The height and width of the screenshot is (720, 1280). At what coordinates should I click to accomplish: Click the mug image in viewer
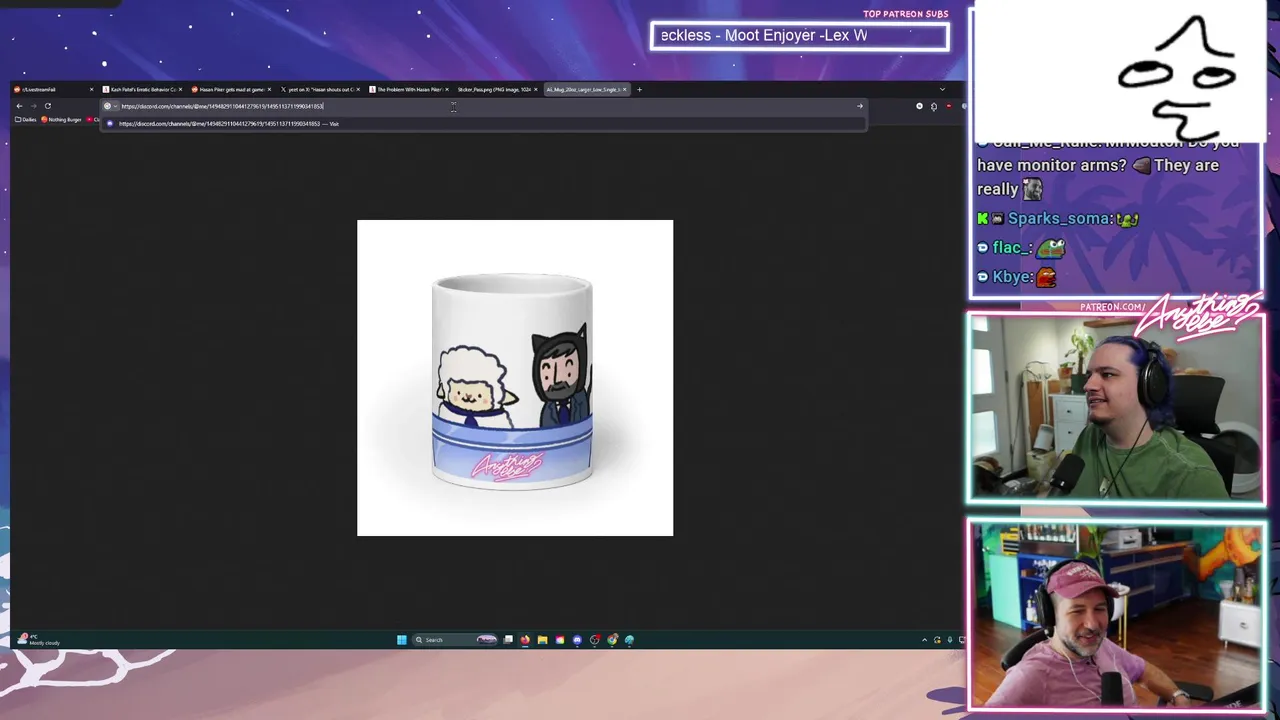tap(515, 378)
